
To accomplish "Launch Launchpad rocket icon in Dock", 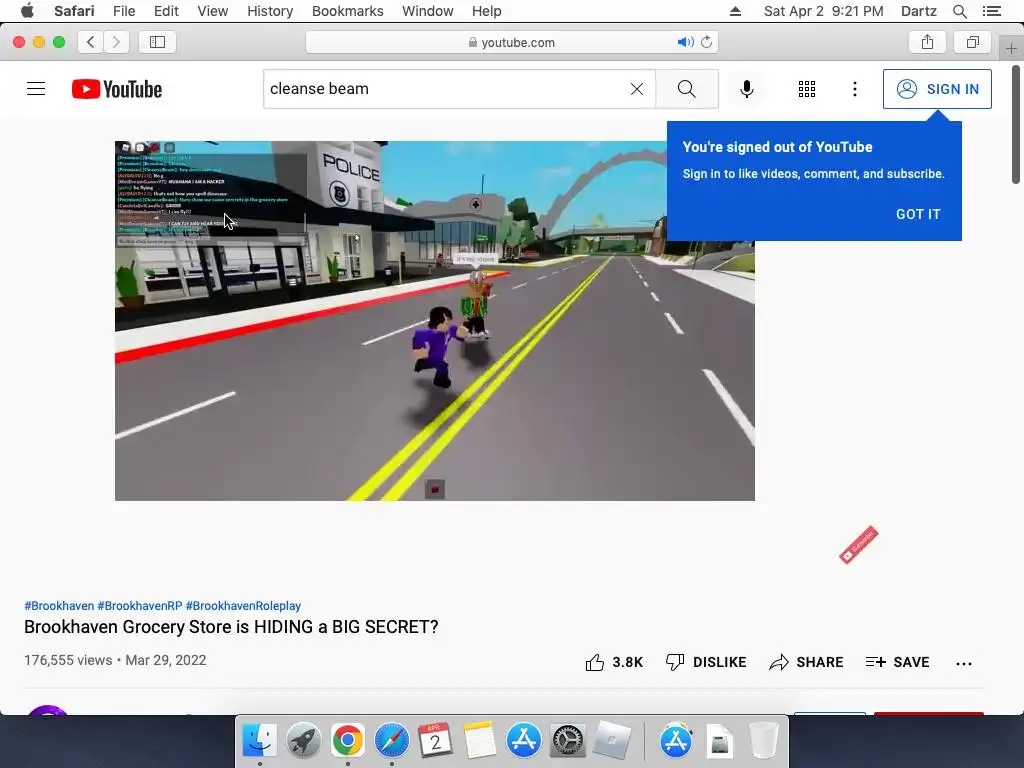I will [x=304, y=741].
